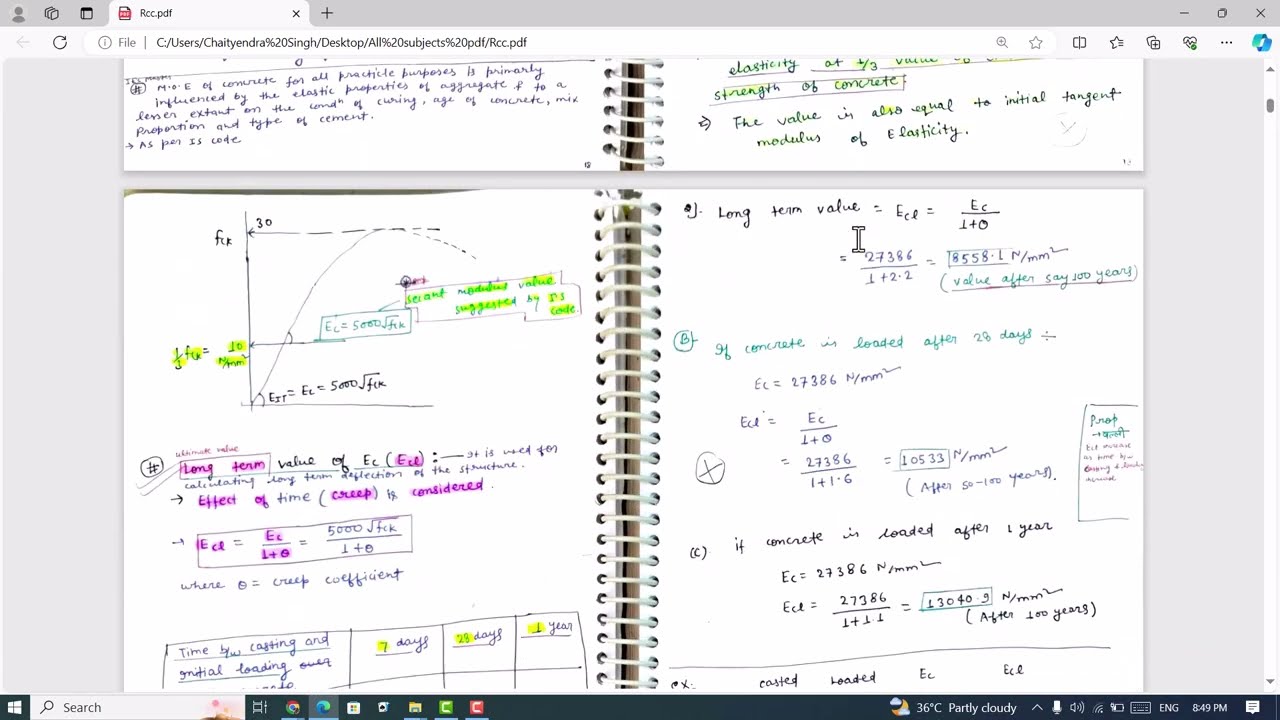1280x720 pixels.
Task: Open Microsoft Store from taskbar
Action: point(353,707)
